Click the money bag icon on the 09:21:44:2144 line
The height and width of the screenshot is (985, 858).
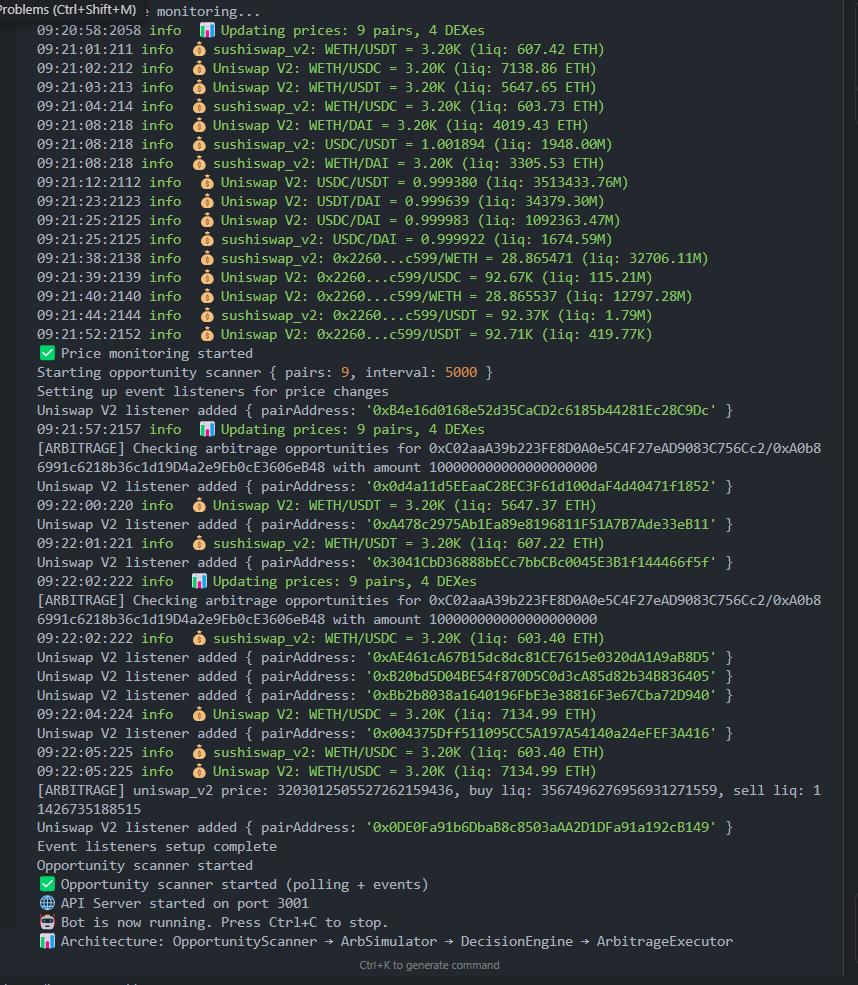[x=207, y=315]
